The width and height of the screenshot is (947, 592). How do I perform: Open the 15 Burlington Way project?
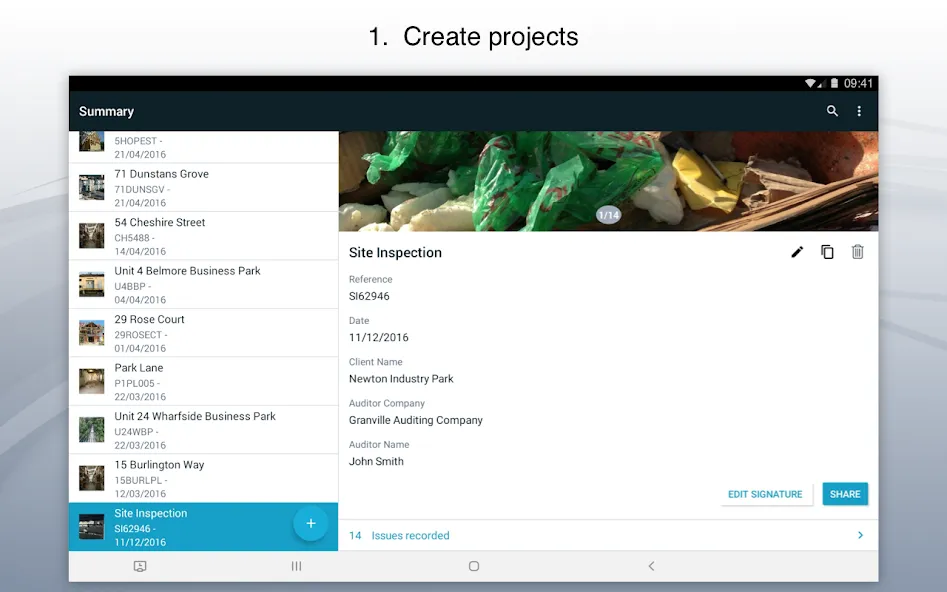(x=204, y=478)
